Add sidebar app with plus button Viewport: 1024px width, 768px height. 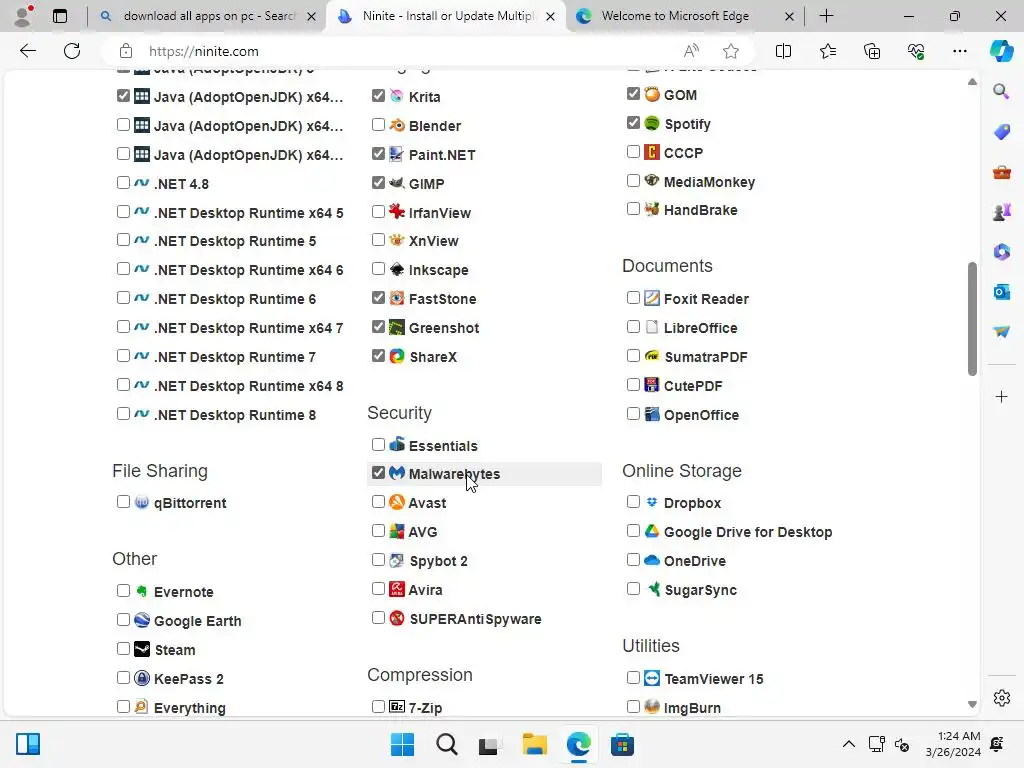[1001, 396]
